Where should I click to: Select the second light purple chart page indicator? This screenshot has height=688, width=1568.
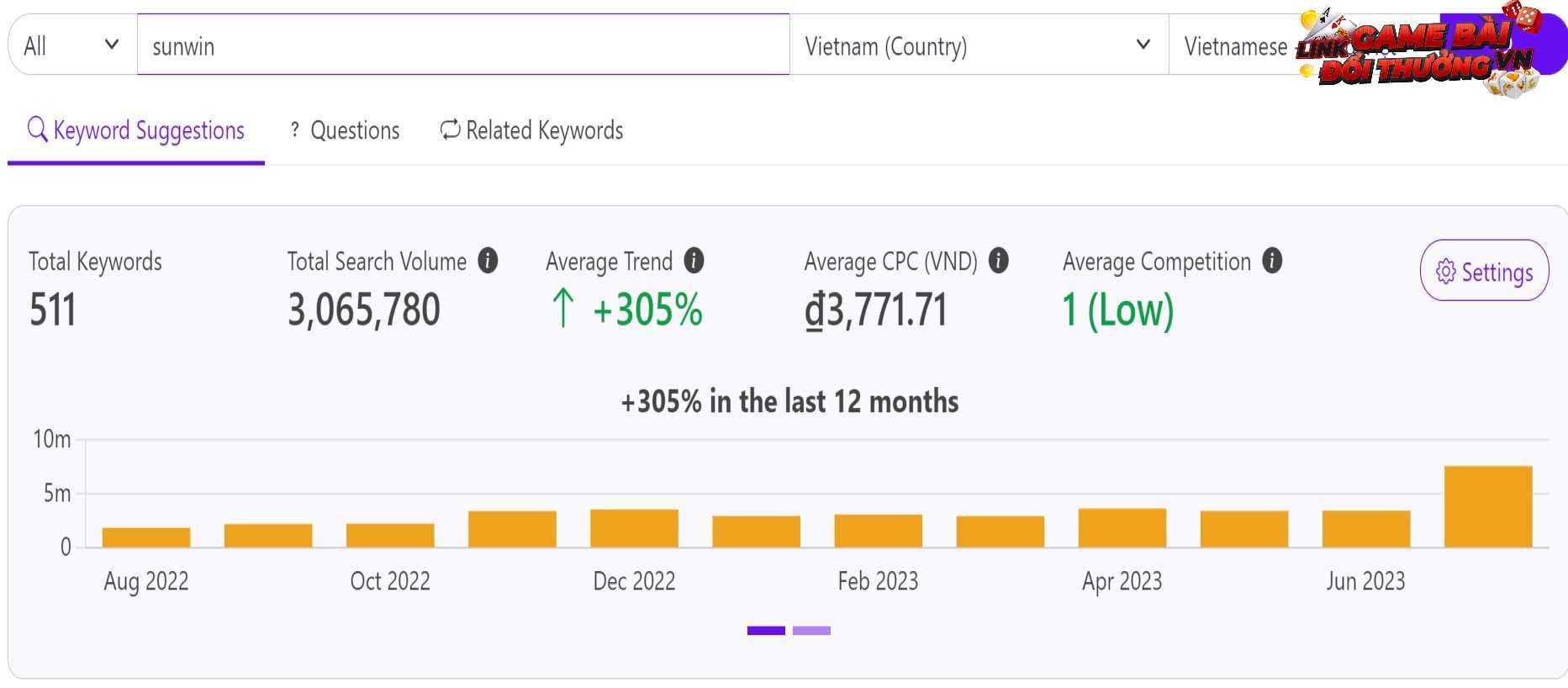point(811,630)
